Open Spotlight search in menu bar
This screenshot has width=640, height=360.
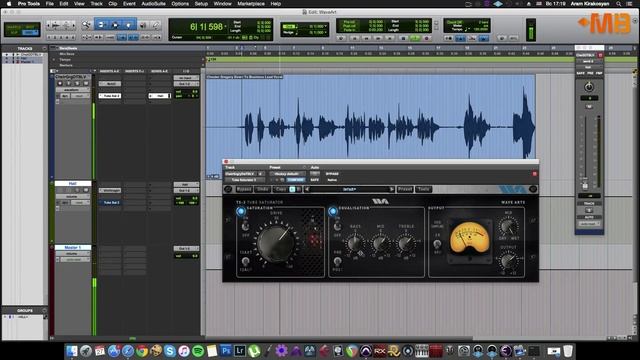pos(619,4)
